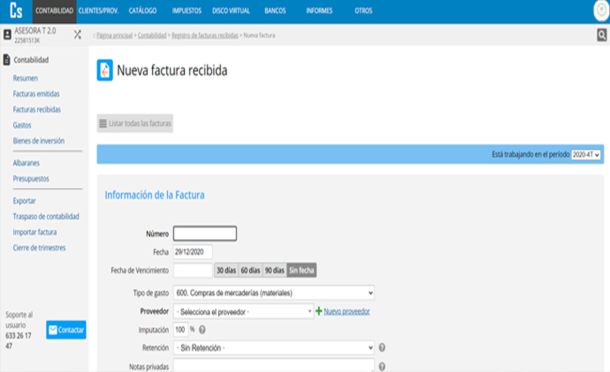
Task: Click Listar todas las facturas button
Action: point(135,123)
